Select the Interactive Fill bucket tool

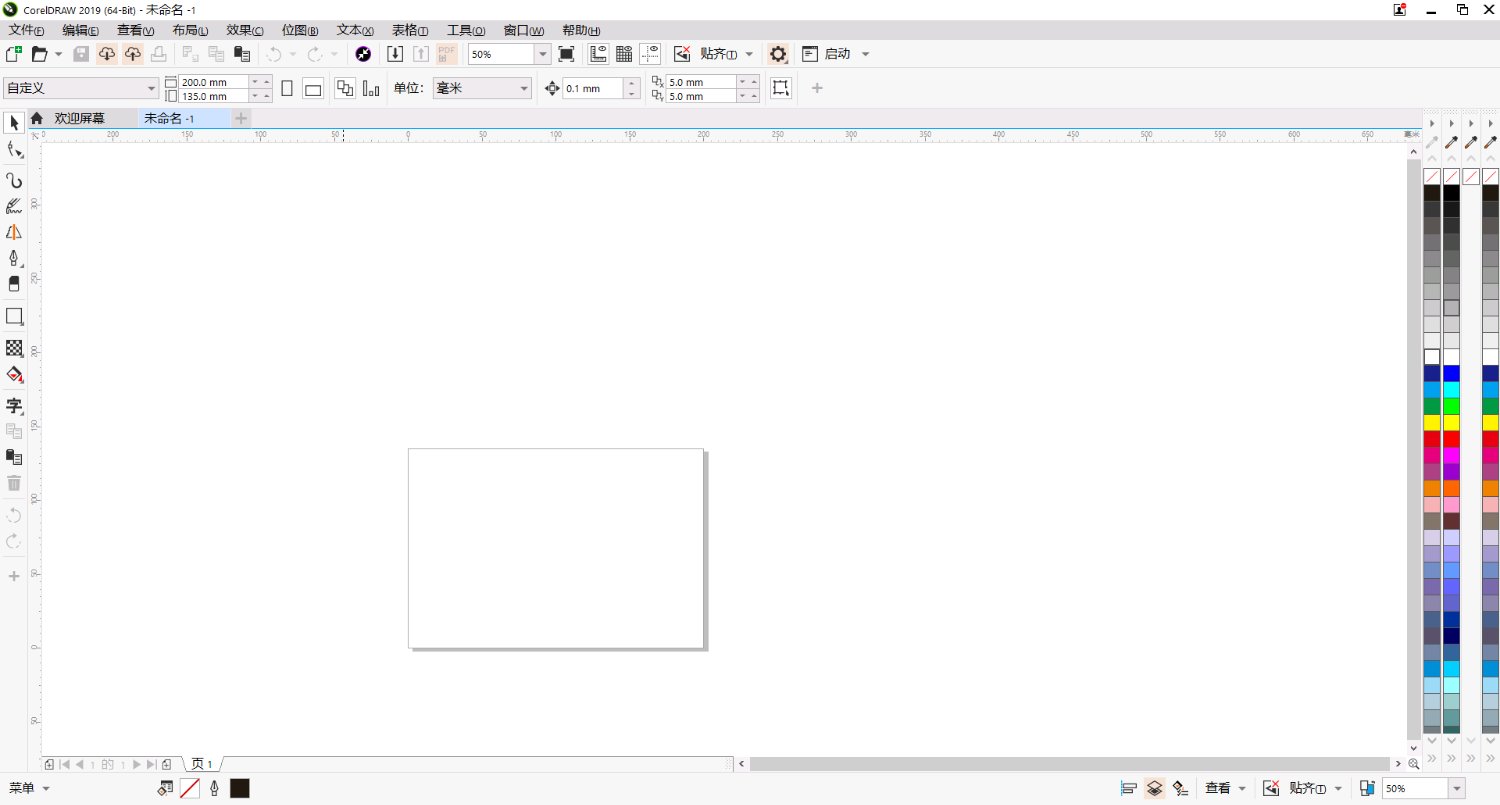click(14, 374)
